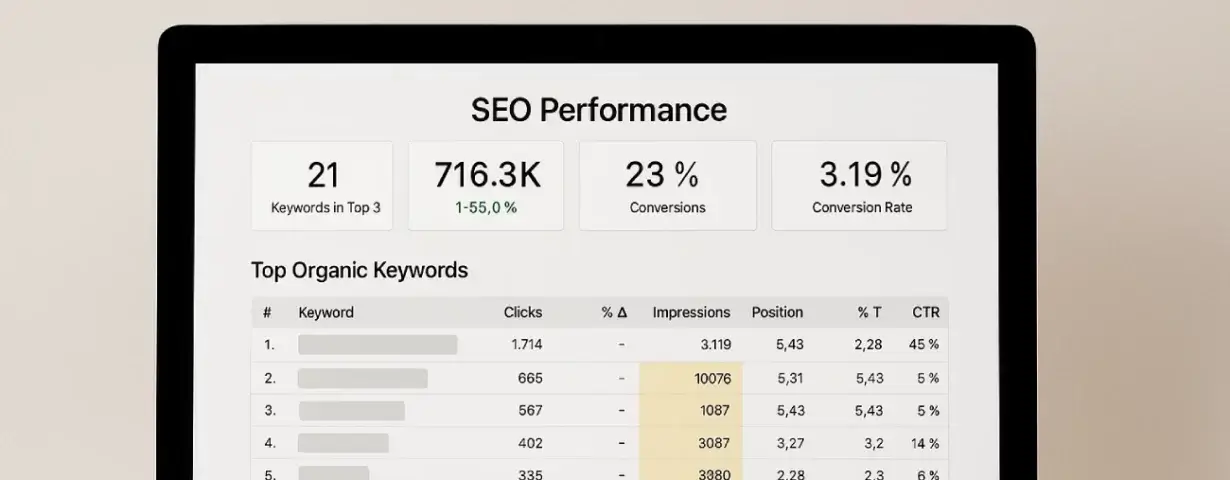This screenshot has height=480, width=1230.
Task: Select the 716.3K metric card
Action: pyautogui.click(x=486, y=186)
